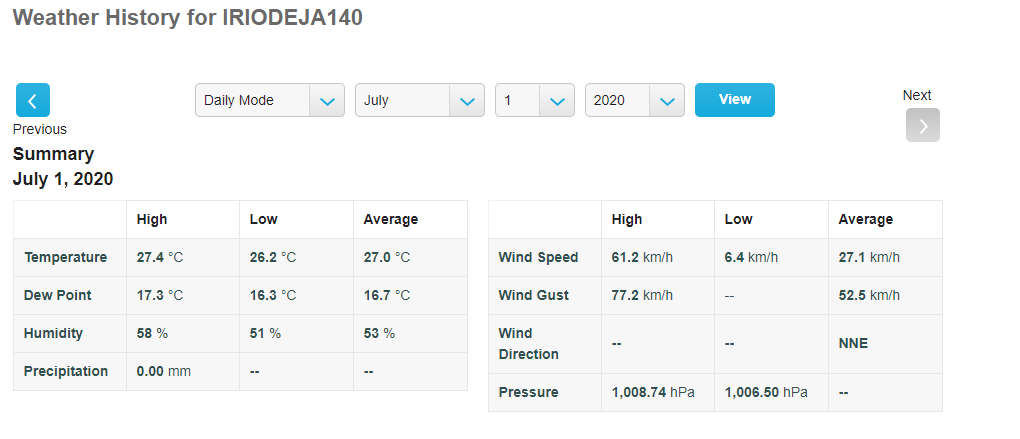Click the Weather History for IRIODEJA140 heading
The height and width of the screenshot is (439, 1020).
pyautogui.click(x=187, y=18)
